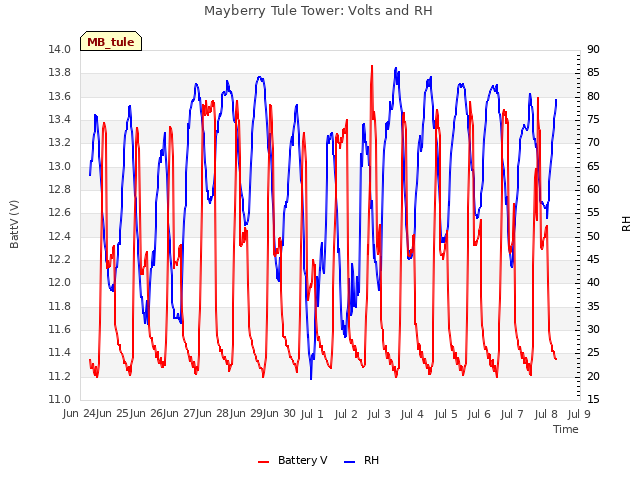The height and width of the screenshot is (480, 640).
Task: Click the Jun 24 date label
Action: pos(80,414)
